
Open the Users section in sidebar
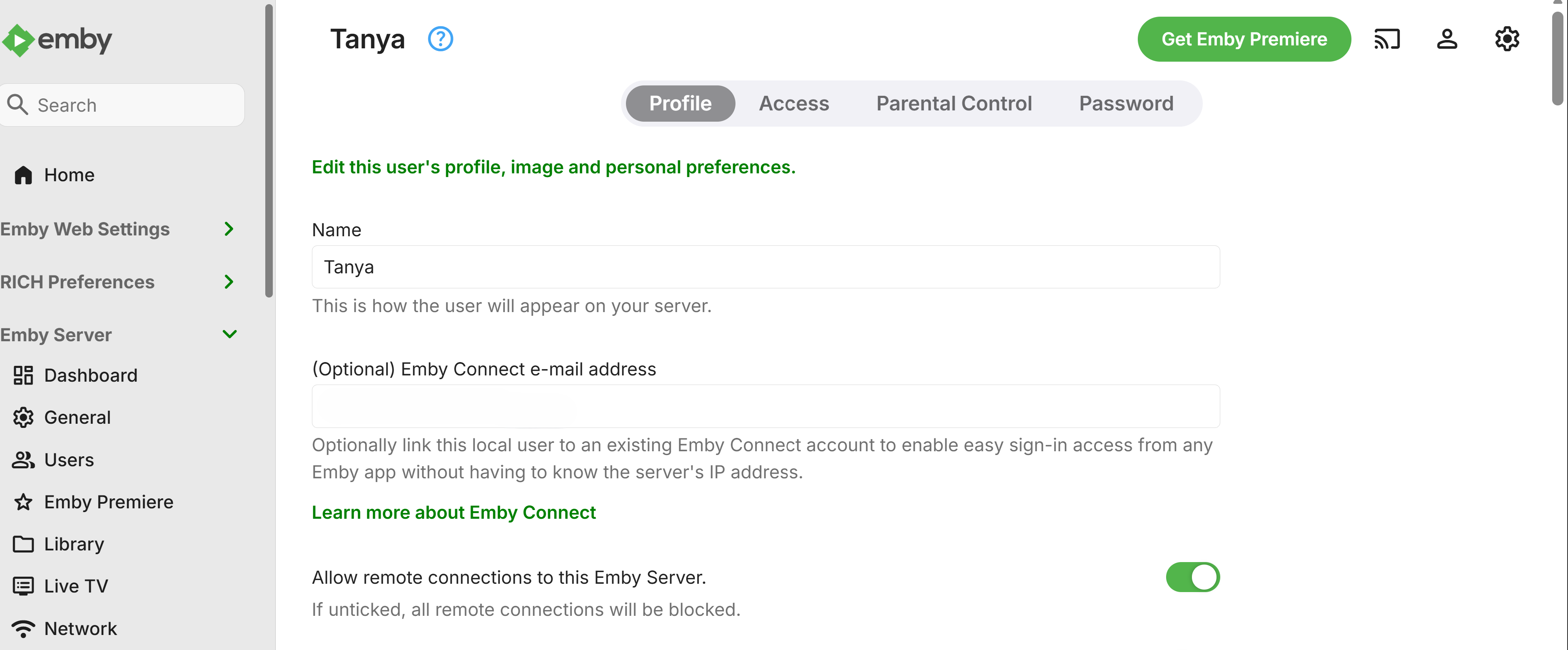[x=69, y=460]
